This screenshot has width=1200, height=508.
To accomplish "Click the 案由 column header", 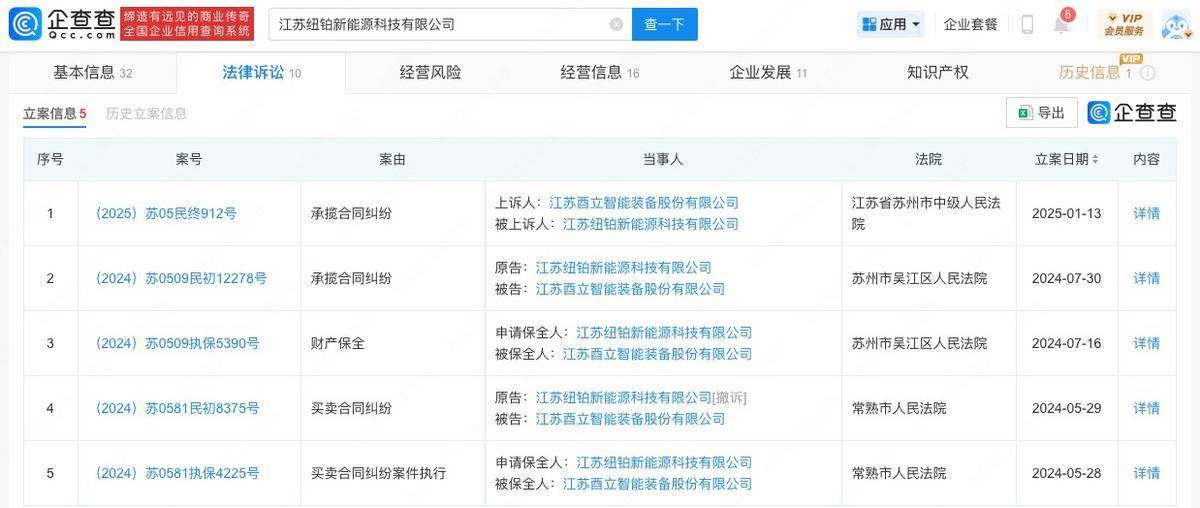I will click(x=392, y=160).
